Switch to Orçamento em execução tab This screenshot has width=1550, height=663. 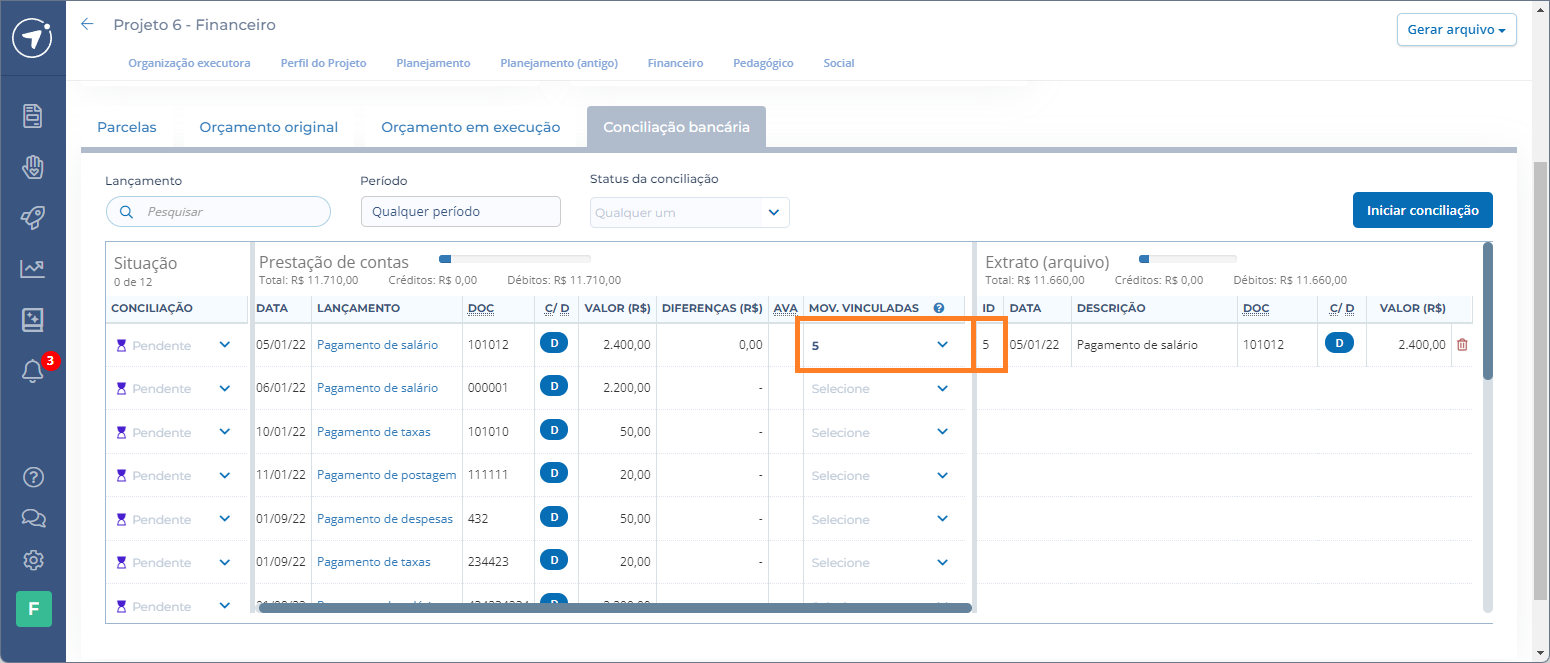(470, 127)
